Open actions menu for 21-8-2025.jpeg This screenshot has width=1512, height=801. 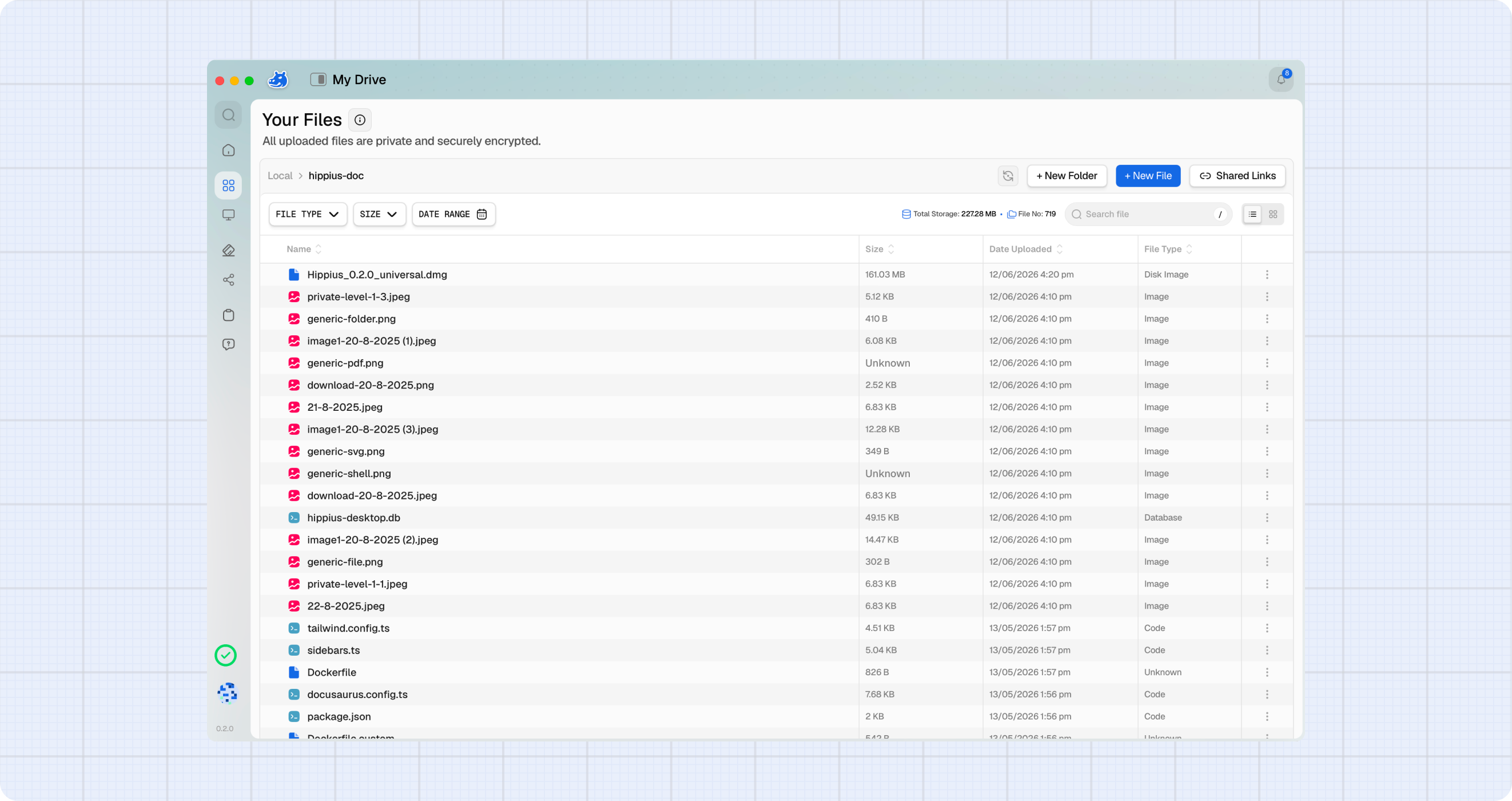tap(1267, 407)
